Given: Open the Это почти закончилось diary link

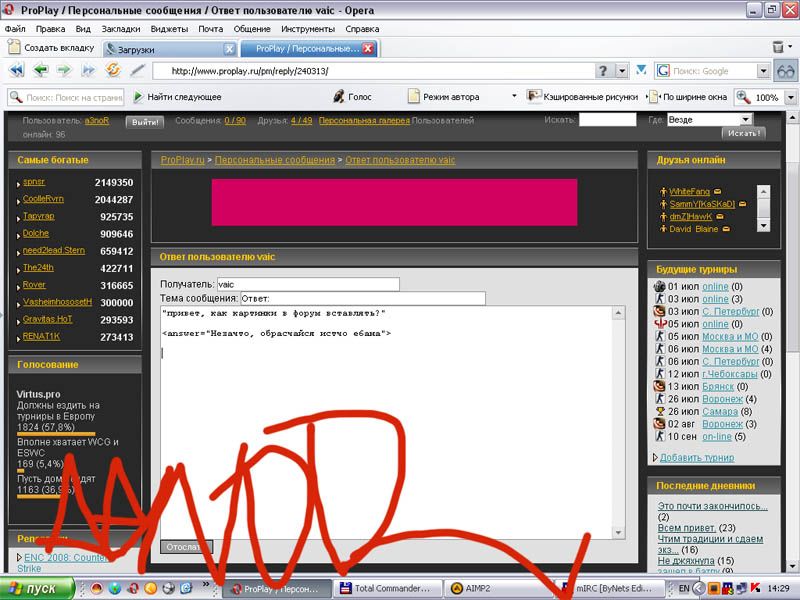Looking at the screenshot, I should 712,506.
